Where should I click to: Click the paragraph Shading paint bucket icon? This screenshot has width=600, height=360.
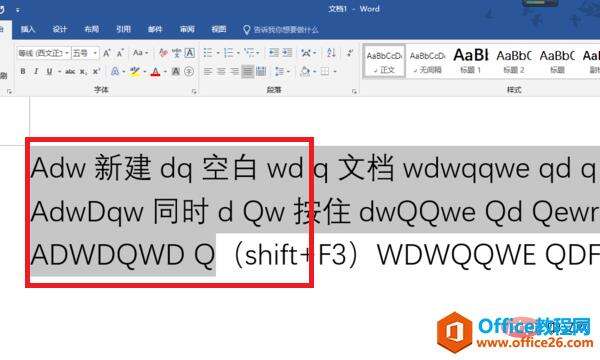pyautogui.click(x=305, y=71)
